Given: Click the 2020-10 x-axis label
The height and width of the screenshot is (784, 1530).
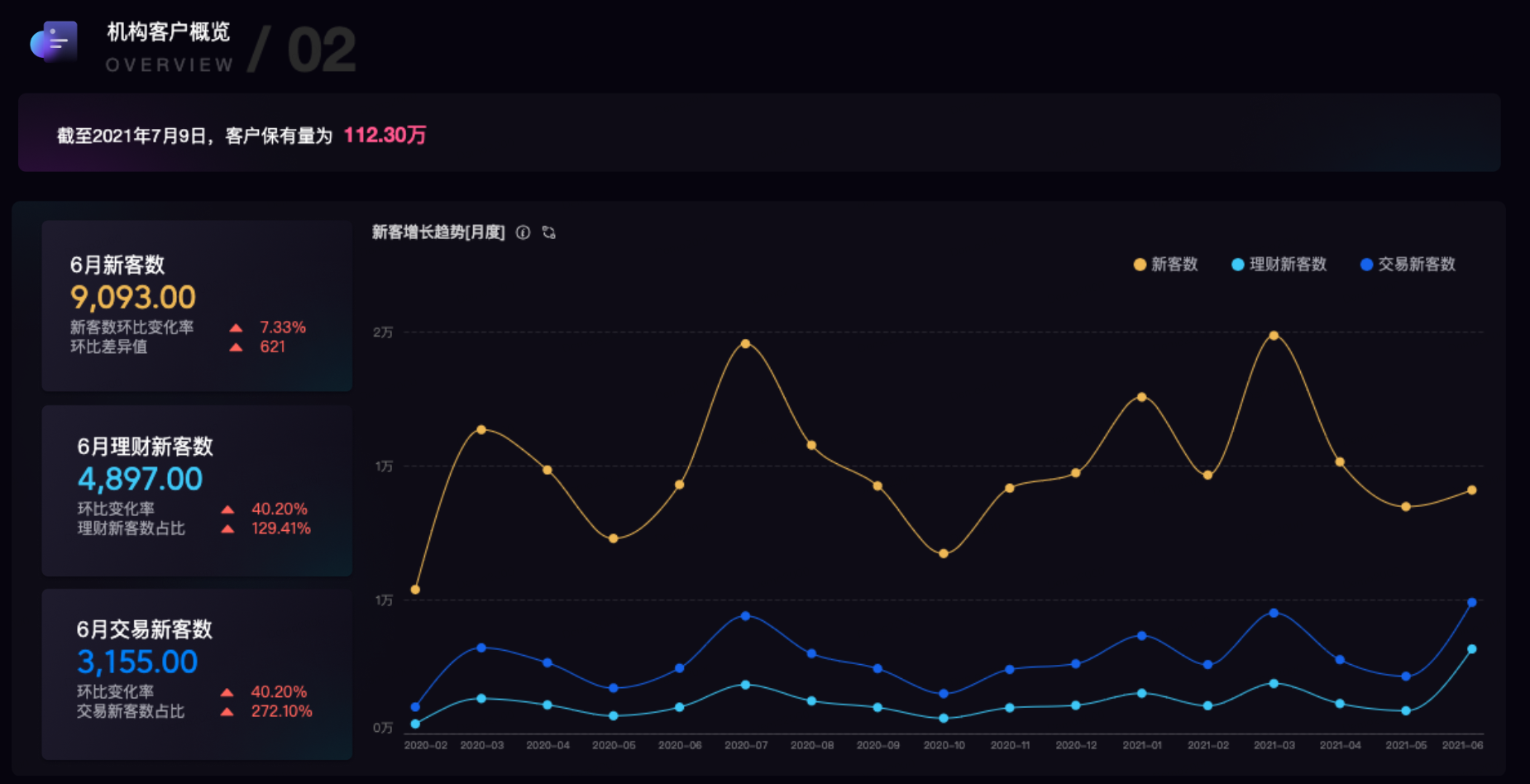Looking at the screenshot, I should tap(944, 745).
